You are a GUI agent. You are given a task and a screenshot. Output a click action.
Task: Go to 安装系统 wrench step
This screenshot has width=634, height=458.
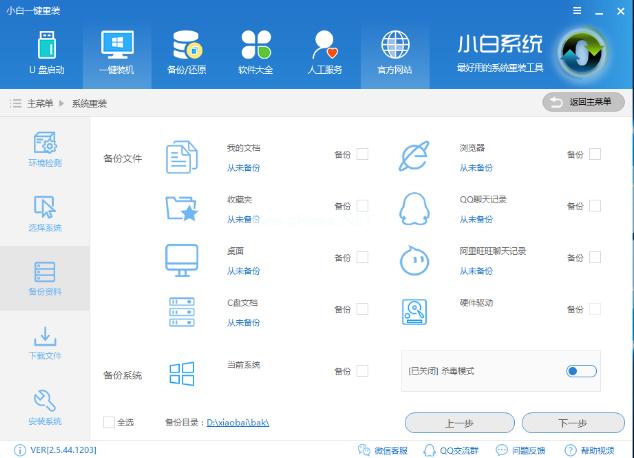point(45,407)
